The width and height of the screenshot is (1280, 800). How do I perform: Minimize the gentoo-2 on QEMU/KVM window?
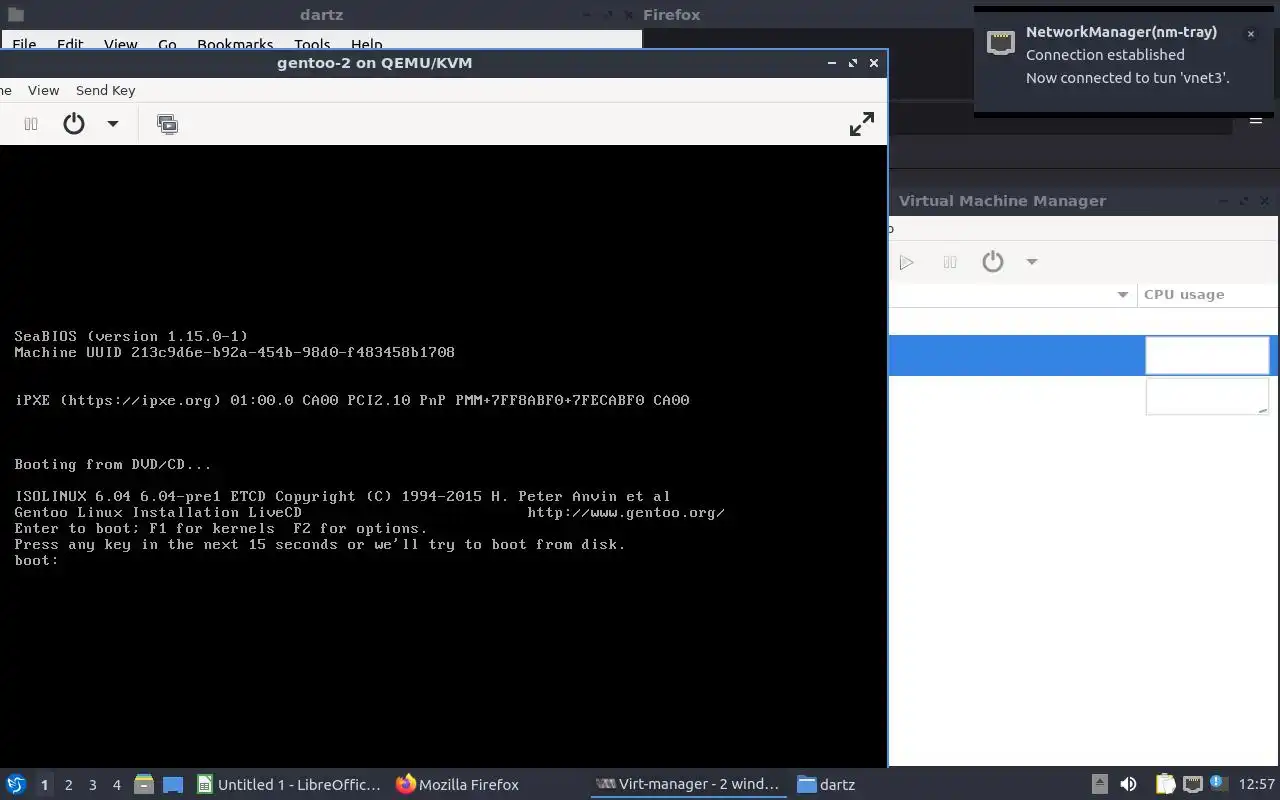(x=832, y=62)
